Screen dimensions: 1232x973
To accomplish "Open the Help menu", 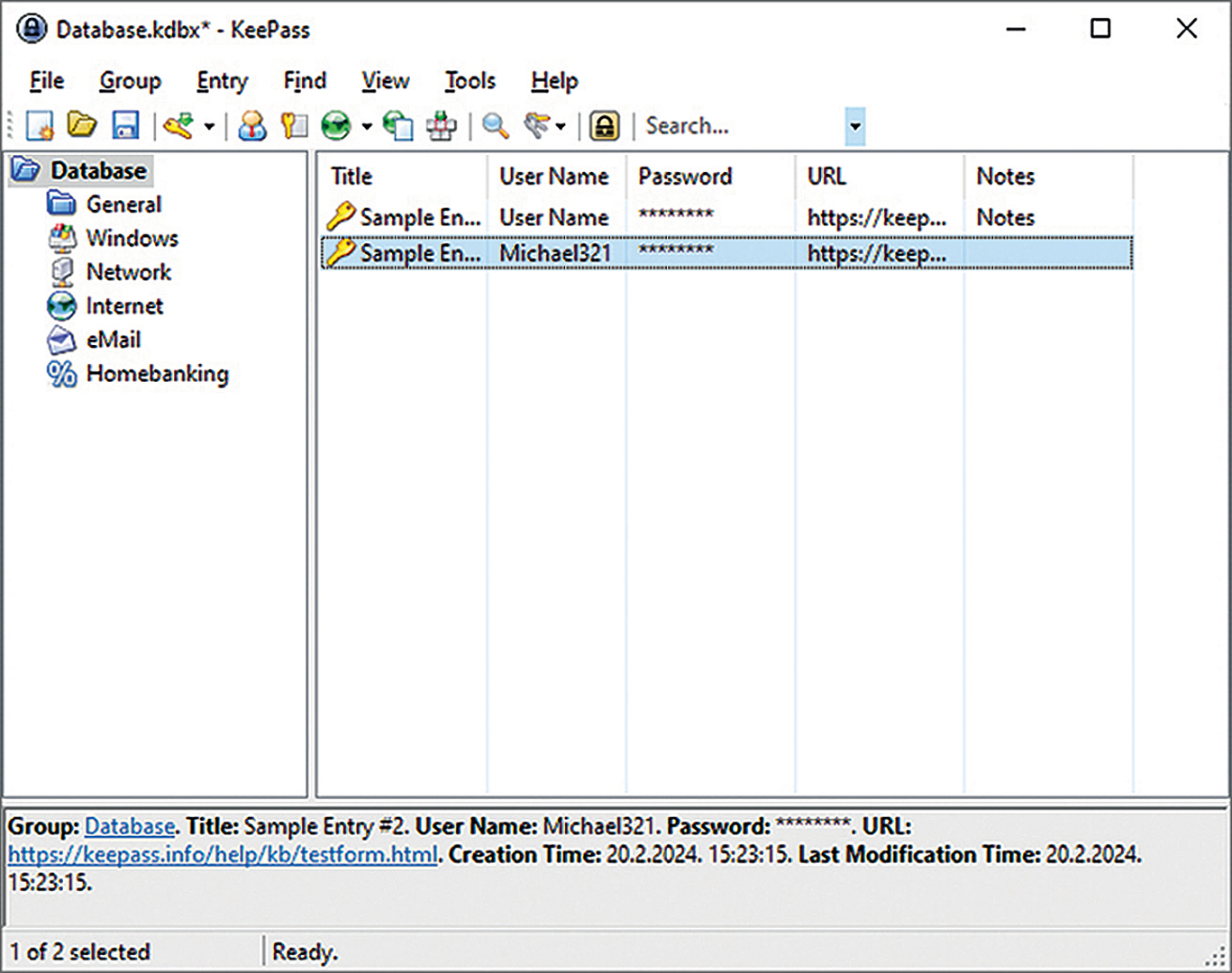I will click(554, 81).
